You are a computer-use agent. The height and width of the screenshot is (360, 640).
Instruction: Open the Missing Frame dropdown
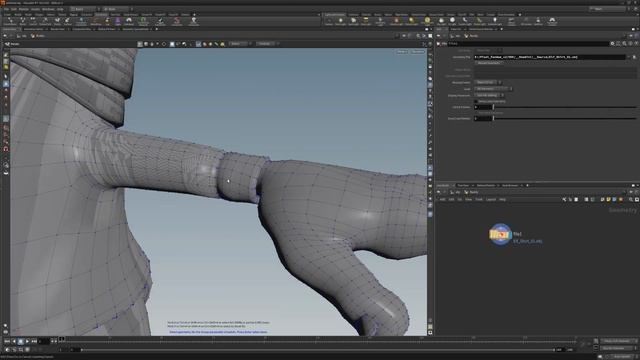pos(489,82)
